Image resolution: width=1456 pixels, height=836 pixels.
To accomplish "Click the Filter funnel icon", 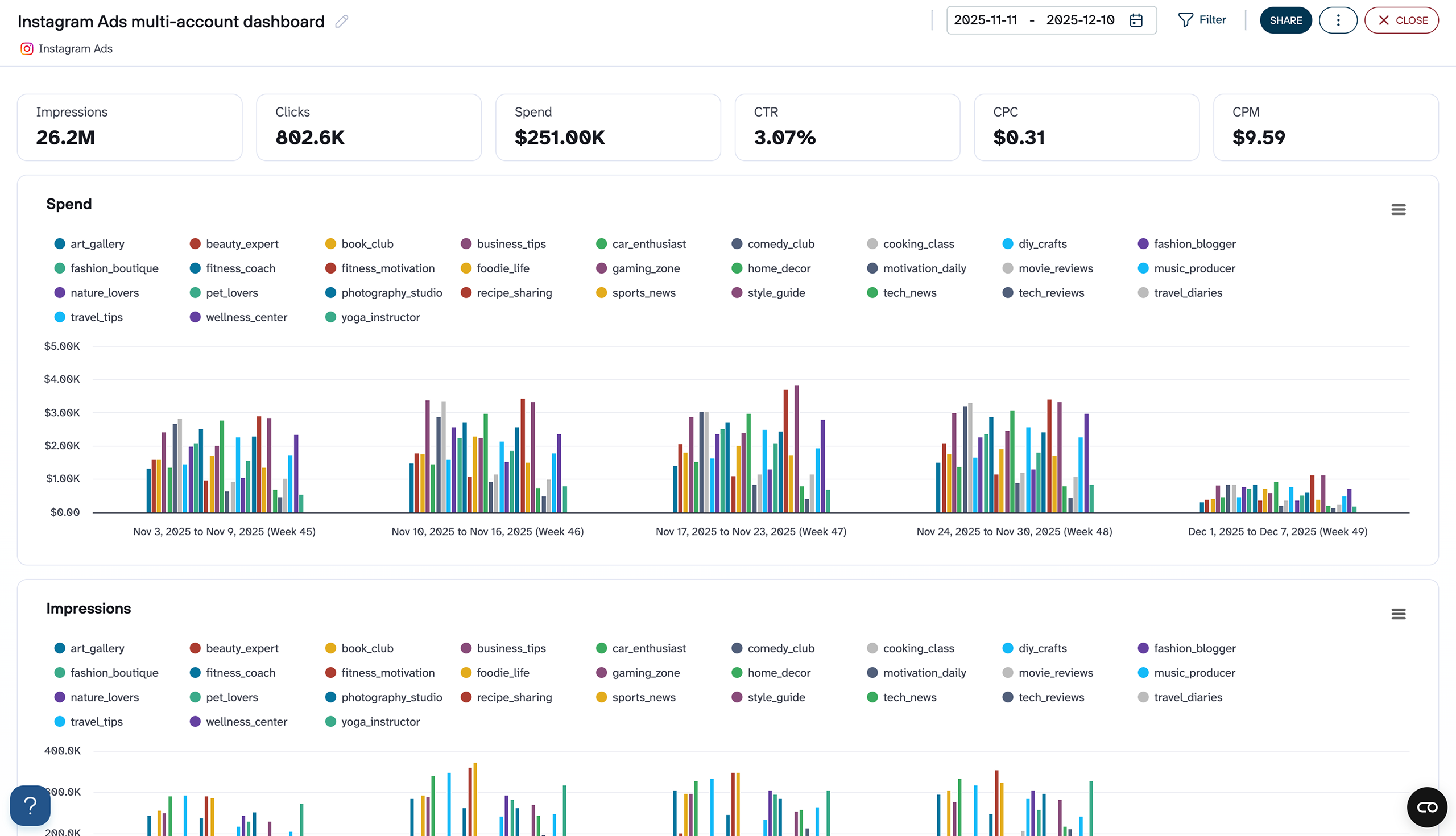I will (1186, 19).
